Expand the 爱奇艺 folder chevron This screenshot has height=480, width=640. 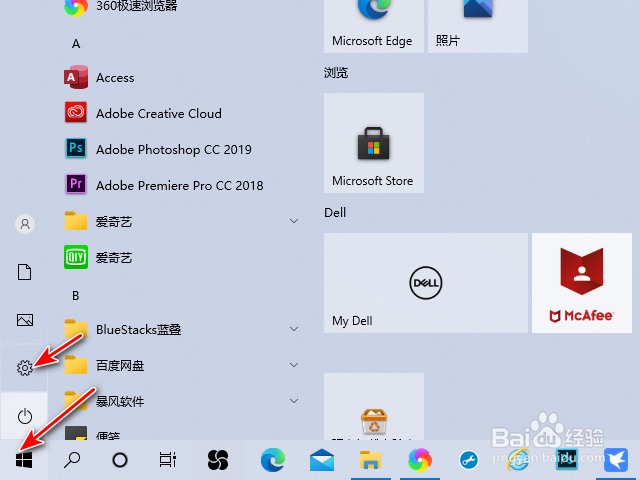tap(294, 221)
